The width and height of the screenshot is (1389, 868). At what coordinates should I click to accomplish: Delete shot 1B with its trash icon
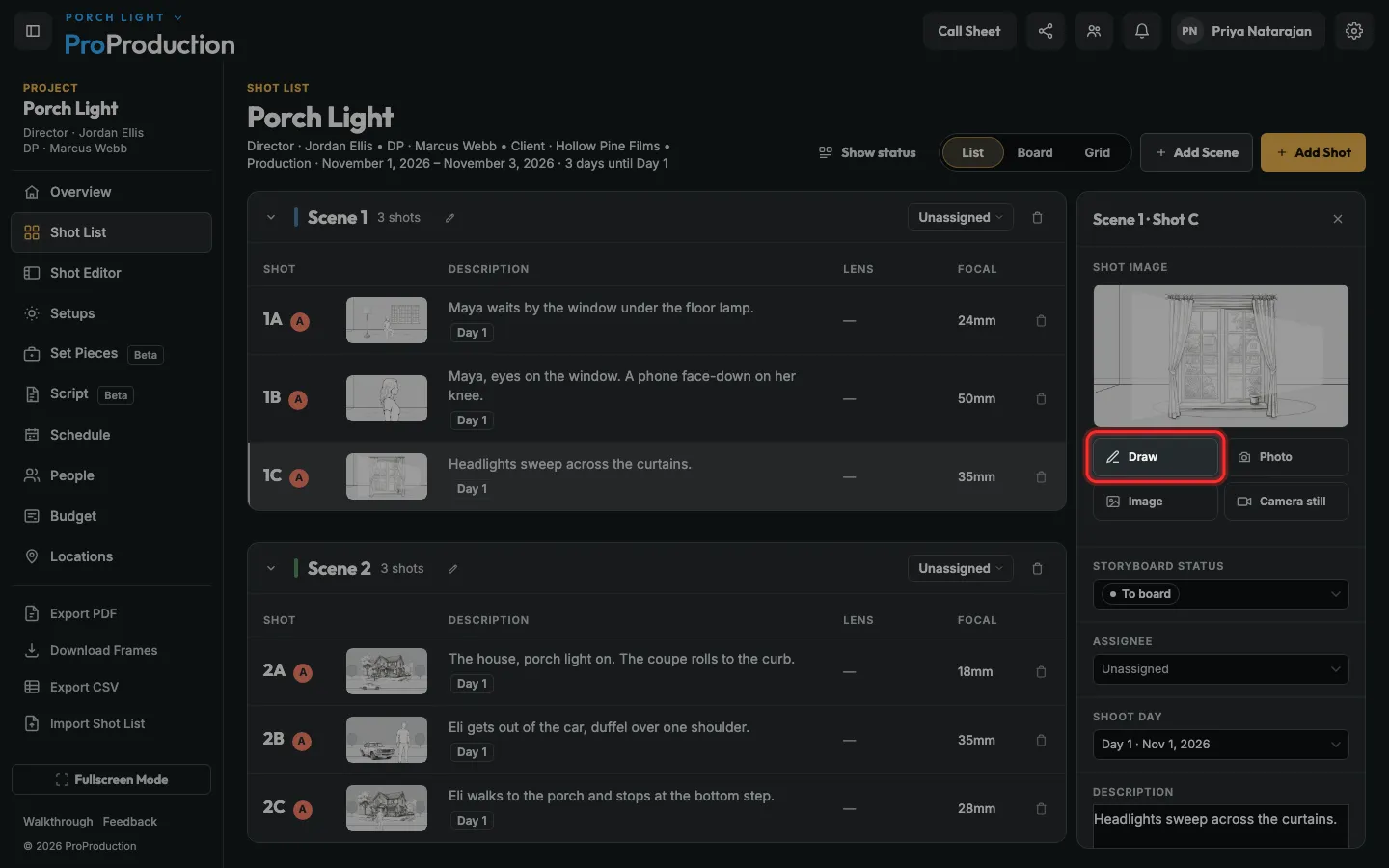point(1041,399)
